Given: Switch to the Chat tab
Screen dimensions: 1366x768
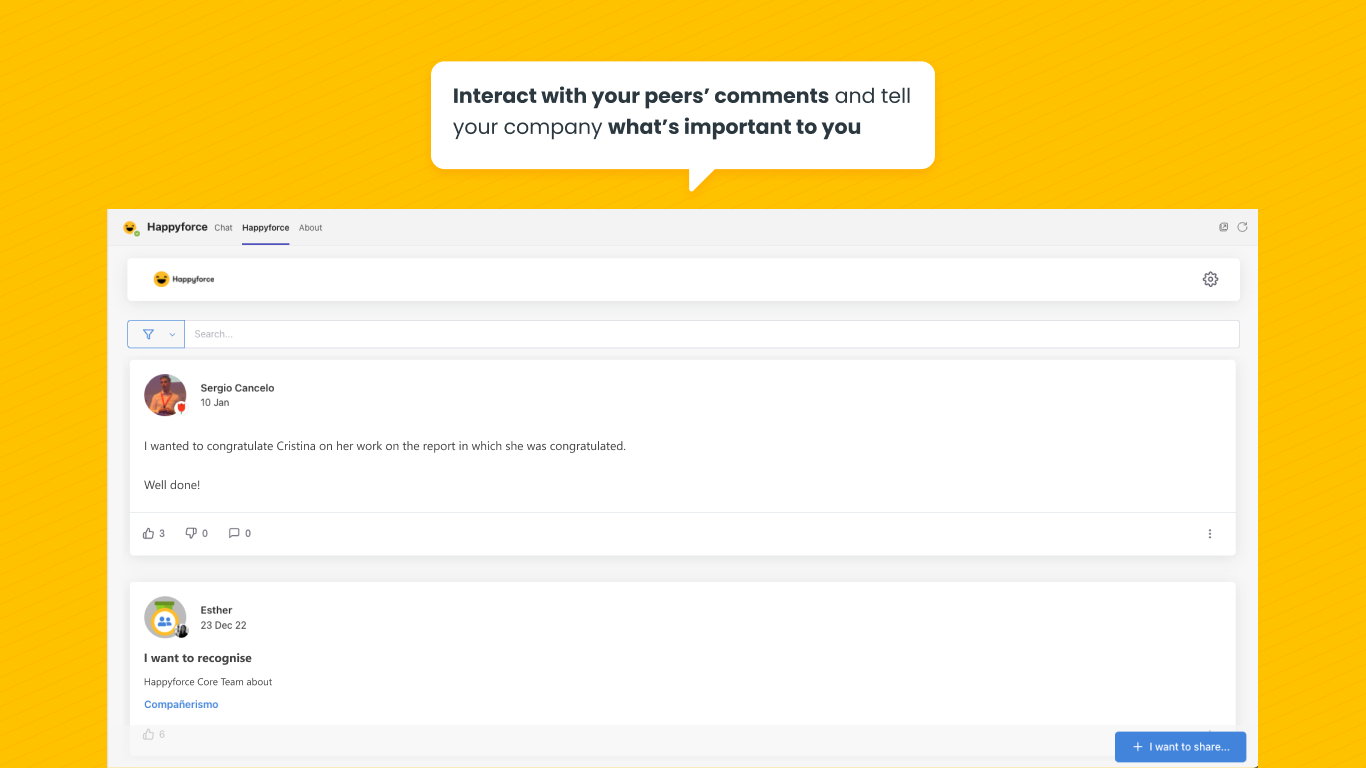Looking at the screenshot, I should (x=223, y=228).
